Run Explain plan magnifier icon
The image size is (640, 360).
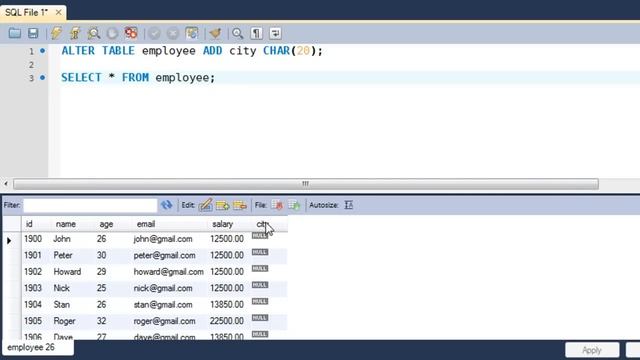click(94, 33)
